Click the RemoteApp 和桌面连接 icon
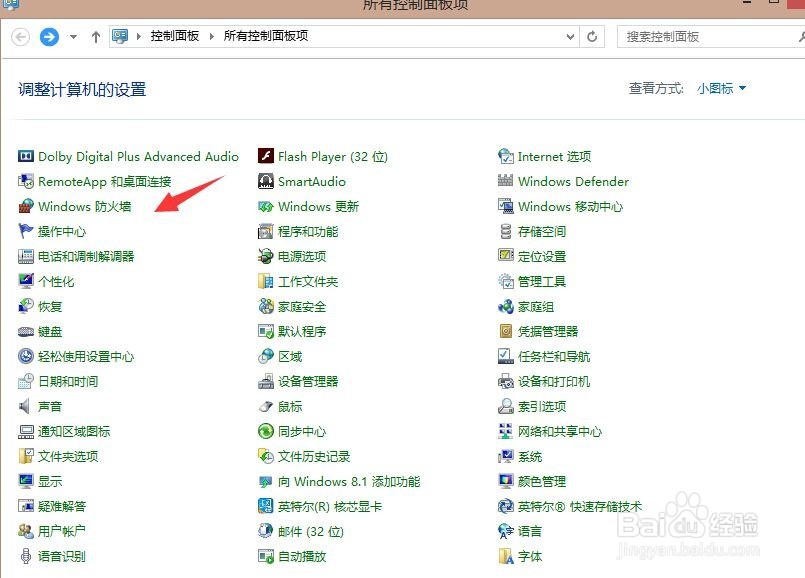 (26, 181)
